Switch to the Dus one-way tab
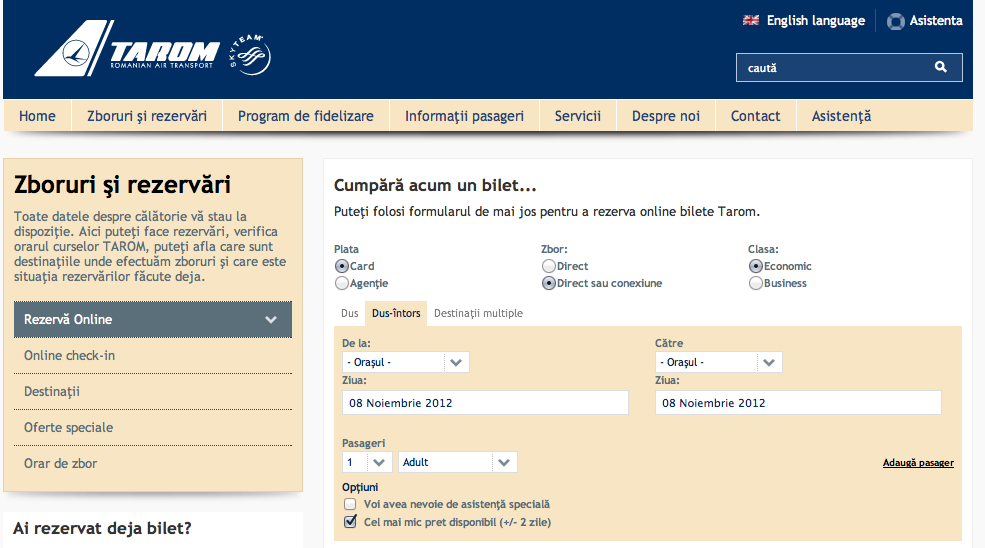 click(x=349, y=313)
